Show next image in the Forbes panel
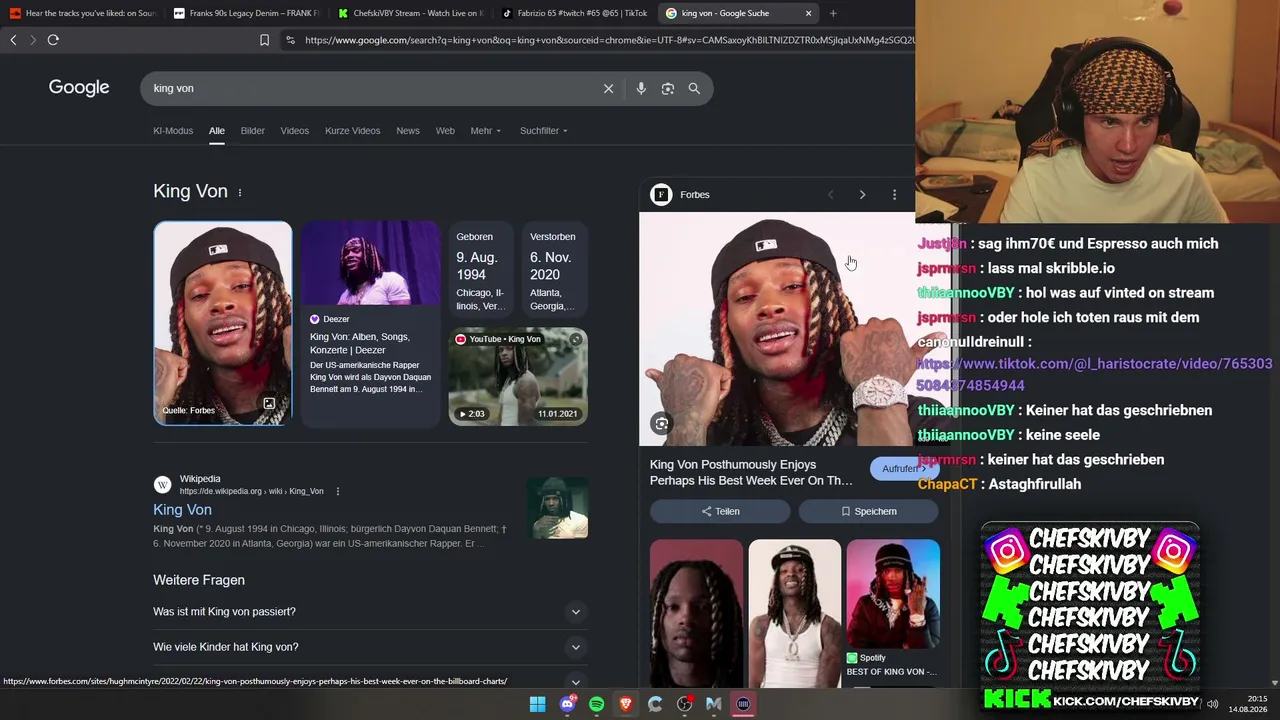The image size is (1280, 720). pos(862,195)
